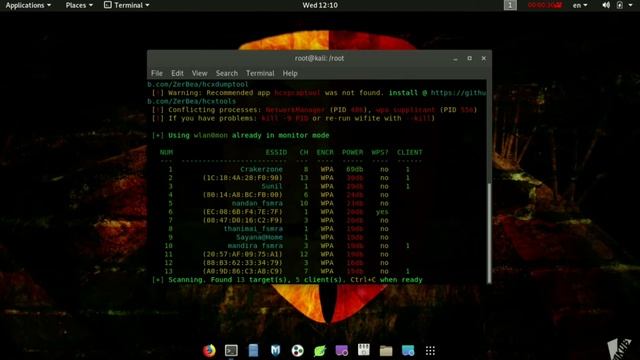
Task: Launch Firefox from the dock
Action: click(x=209, y=351)
